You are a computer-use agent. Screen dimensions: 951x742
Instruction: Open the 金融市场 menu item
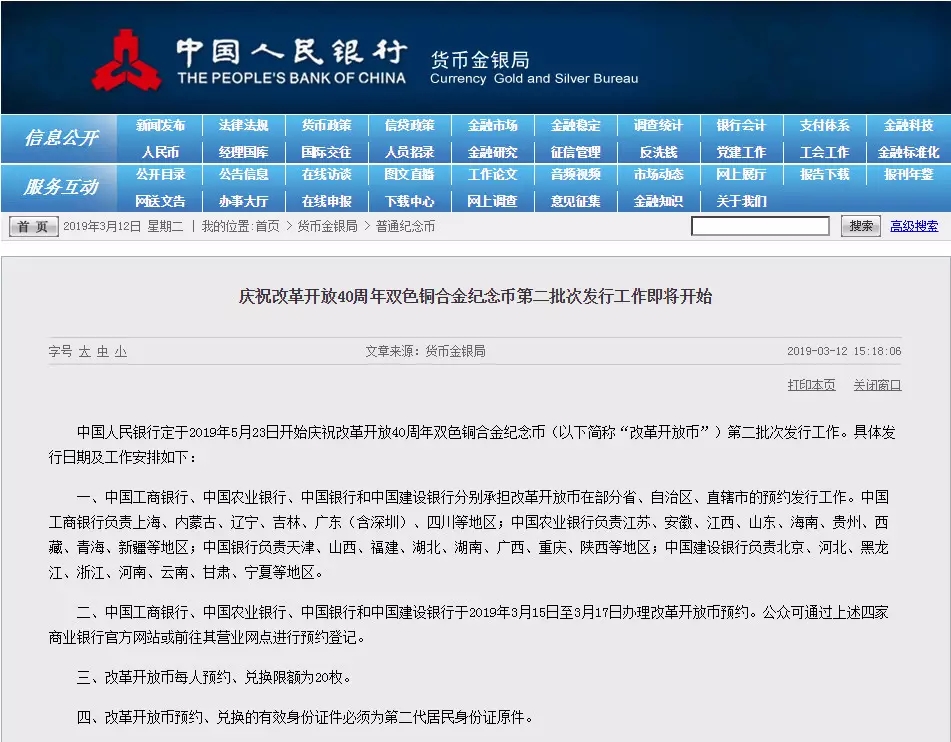(492, 126)
